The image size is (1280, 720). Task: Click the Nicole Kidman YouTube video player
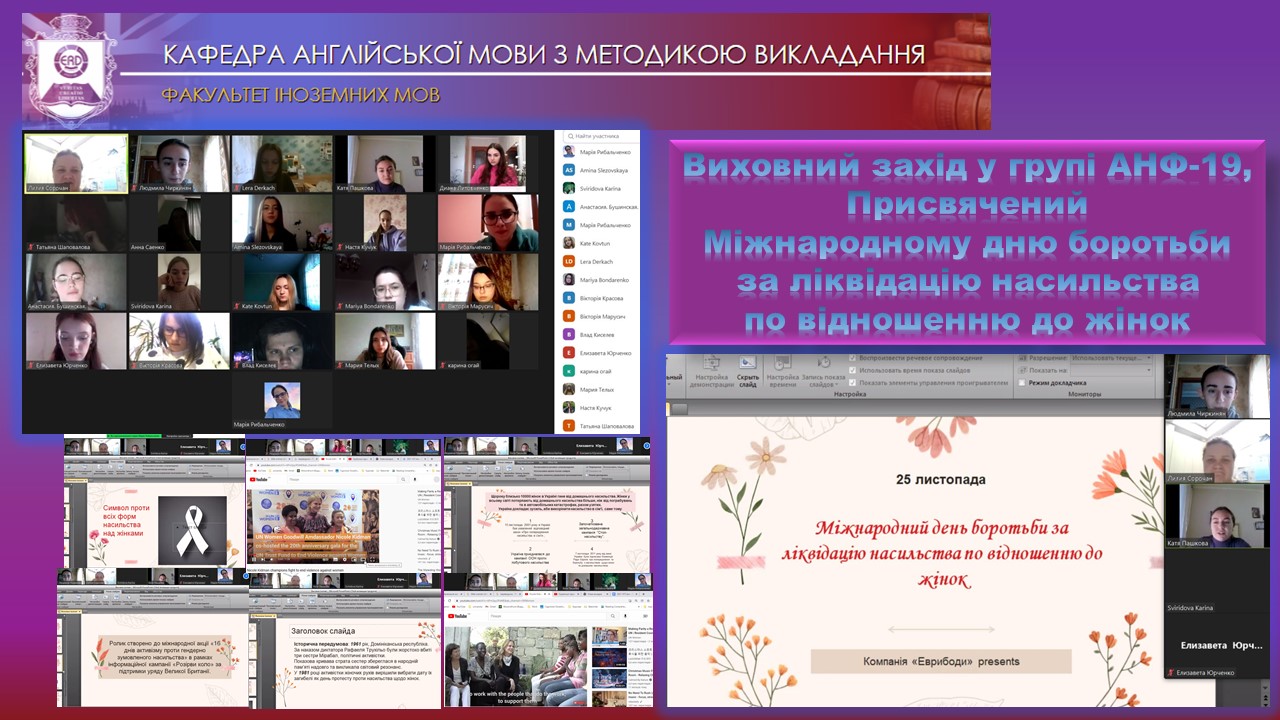pyautogui.click(x=313, y=526)
